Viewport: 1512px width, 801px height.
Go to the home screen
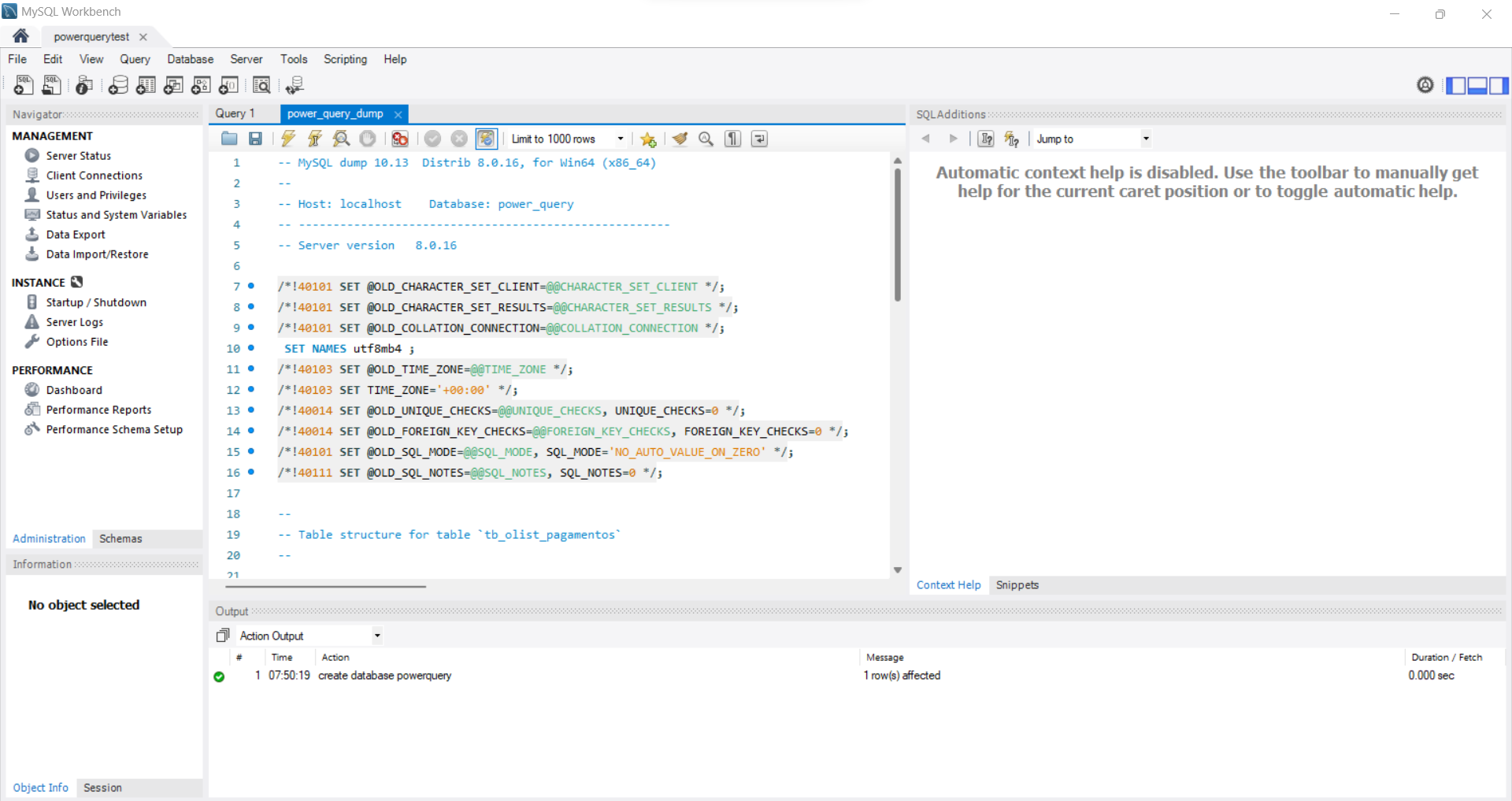tap(20, 36)
